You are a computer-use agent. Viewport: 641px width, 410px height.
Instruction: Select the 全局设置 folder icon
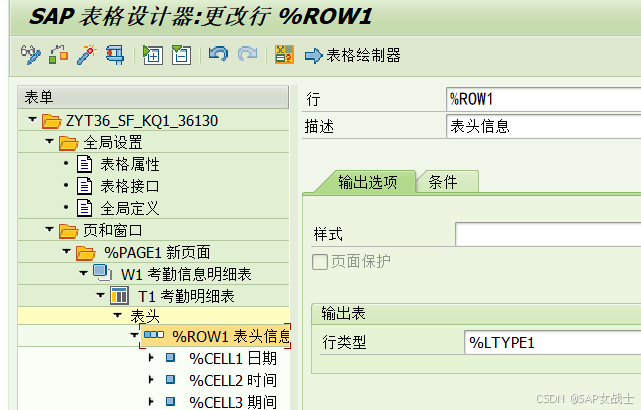(x=68, y=143)
